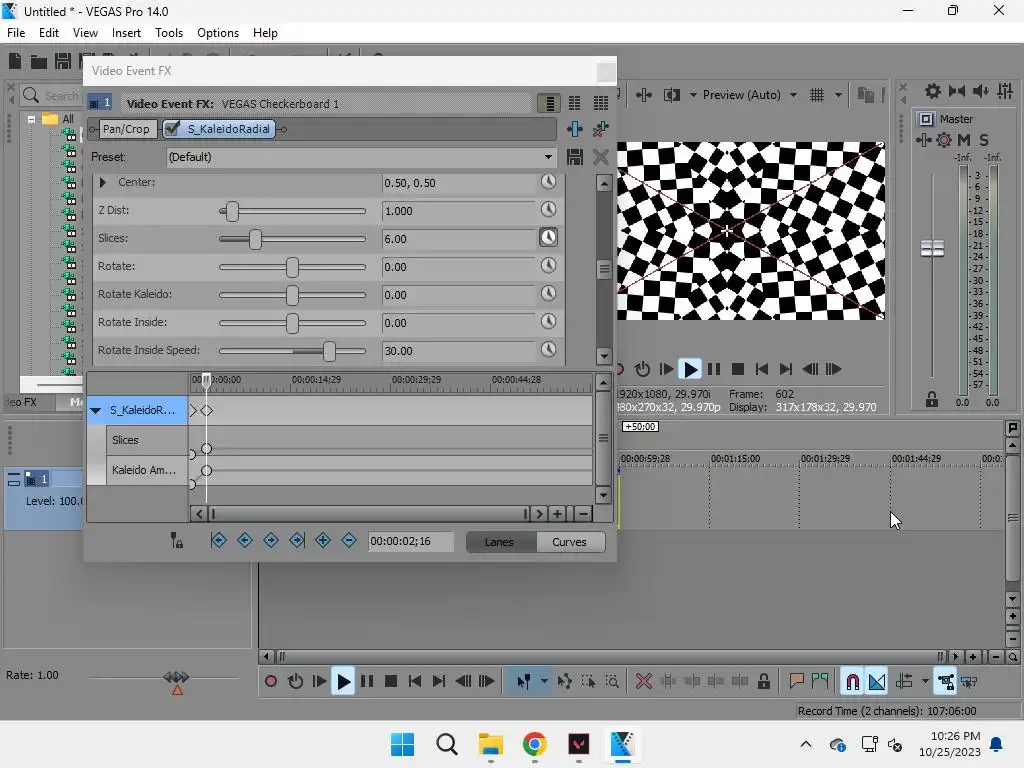Screen dimensions: 1024x768
Task: Play the video preview
Action: pos(690,370)
